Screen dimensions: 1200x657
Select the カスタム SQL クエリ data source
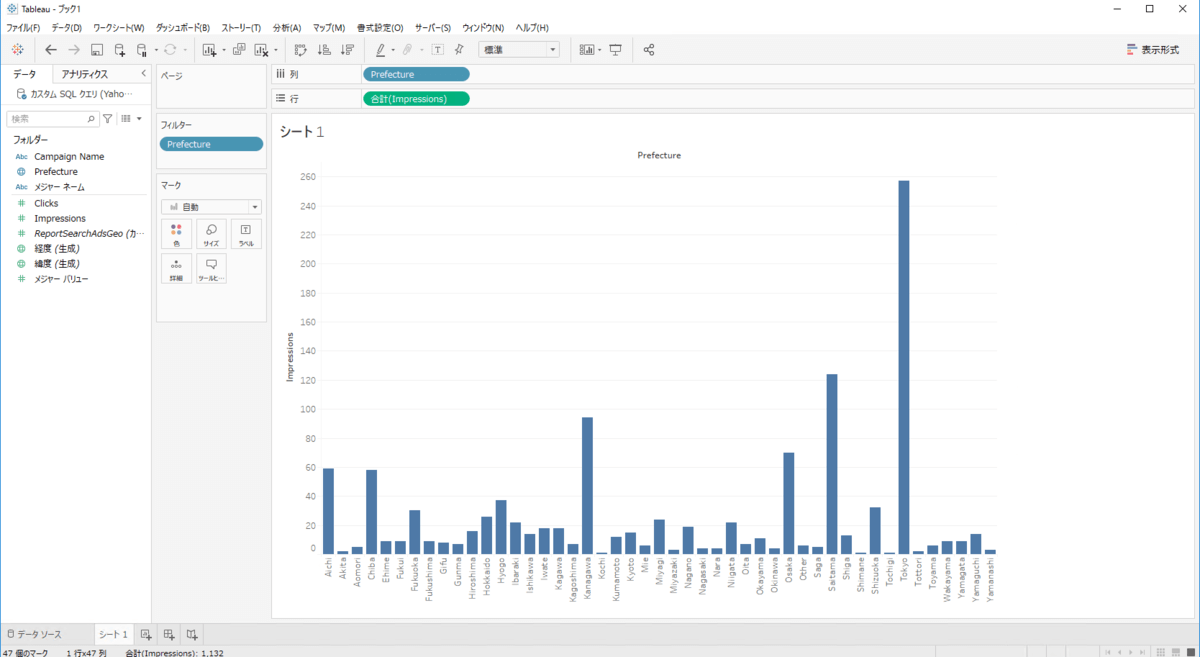[x=75, y=94]
